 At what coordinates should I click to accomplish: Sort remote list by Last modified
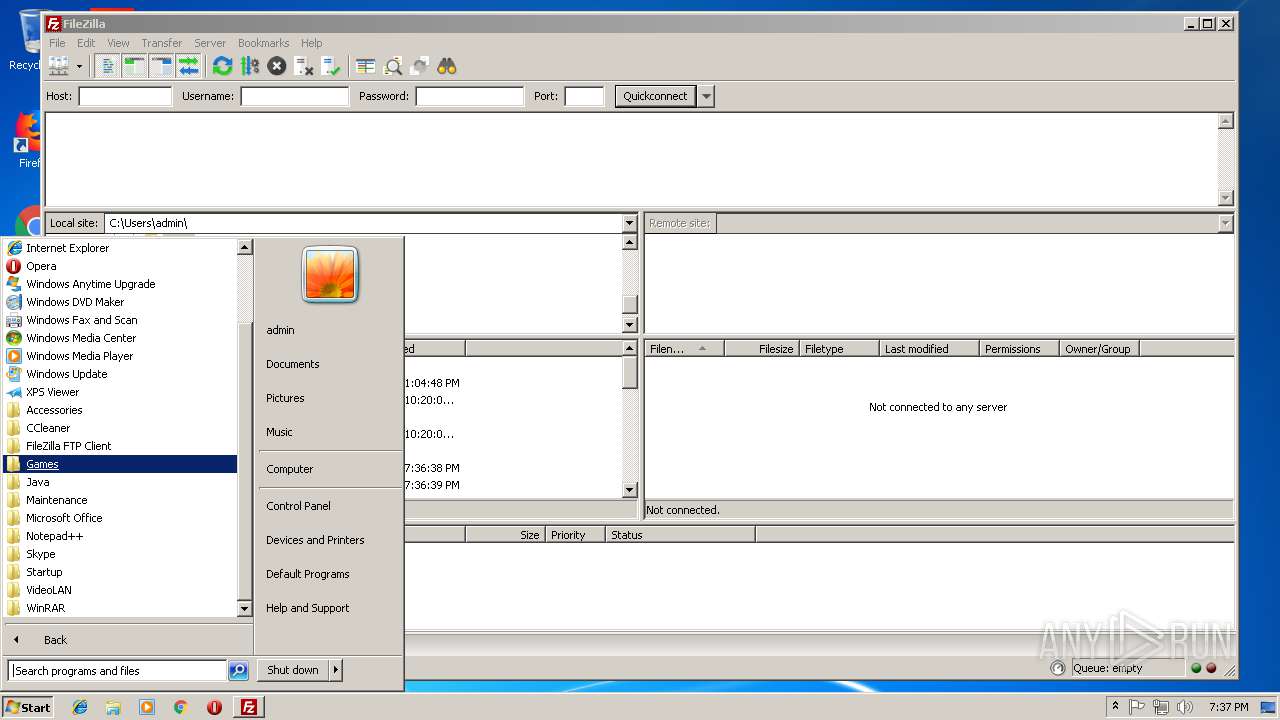click(x=929, y=349)
